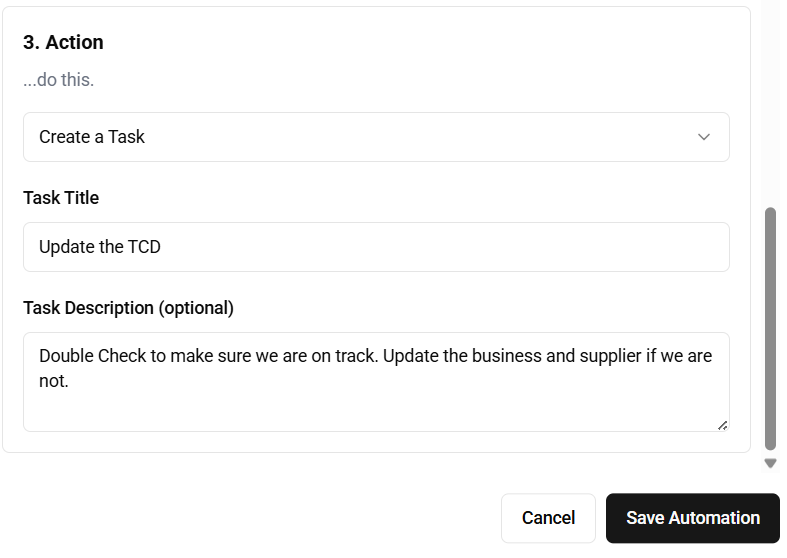This screenshot has width=787, height=558.
Task: Click the scrollbar track above the thumb
Action: pyautogui.click(x=770, y=100)
